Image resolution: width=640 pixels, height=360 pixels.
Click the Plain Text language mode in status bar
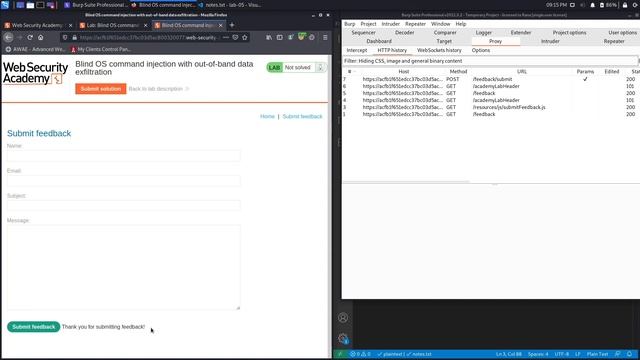[x=597, y=354]
